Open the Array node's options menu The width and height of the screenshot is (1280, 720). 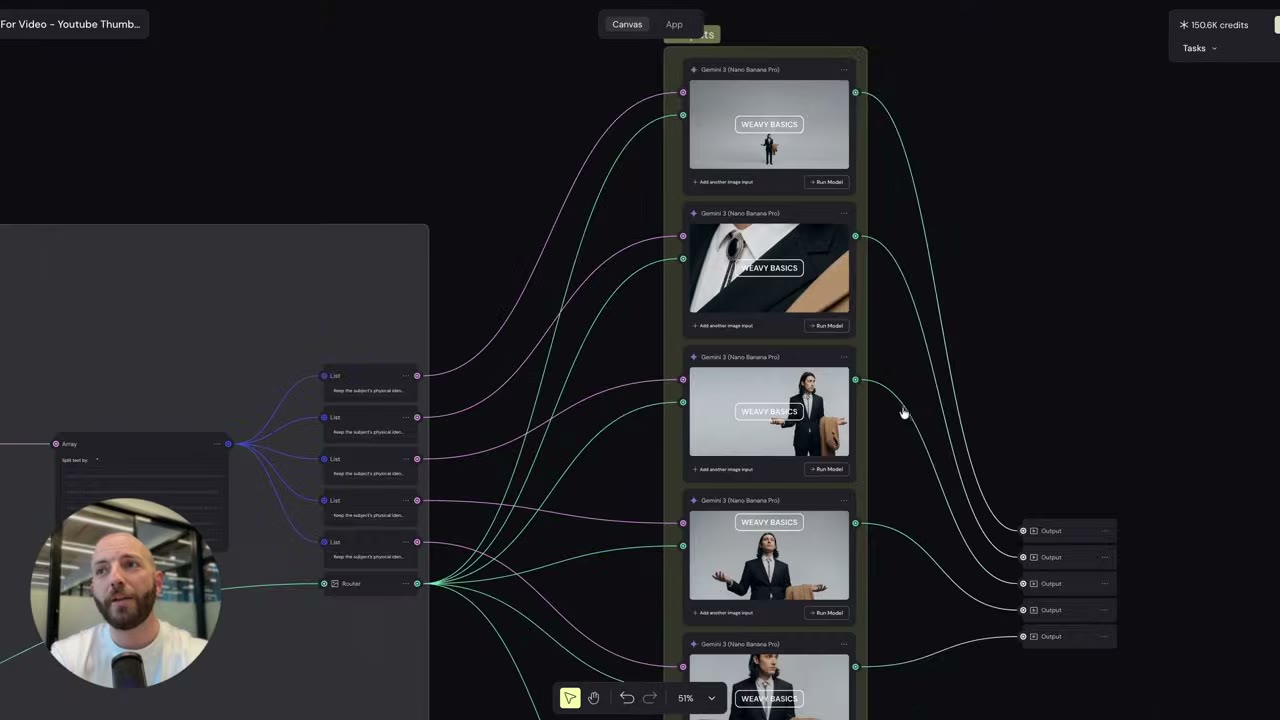(x=216, y=444)
